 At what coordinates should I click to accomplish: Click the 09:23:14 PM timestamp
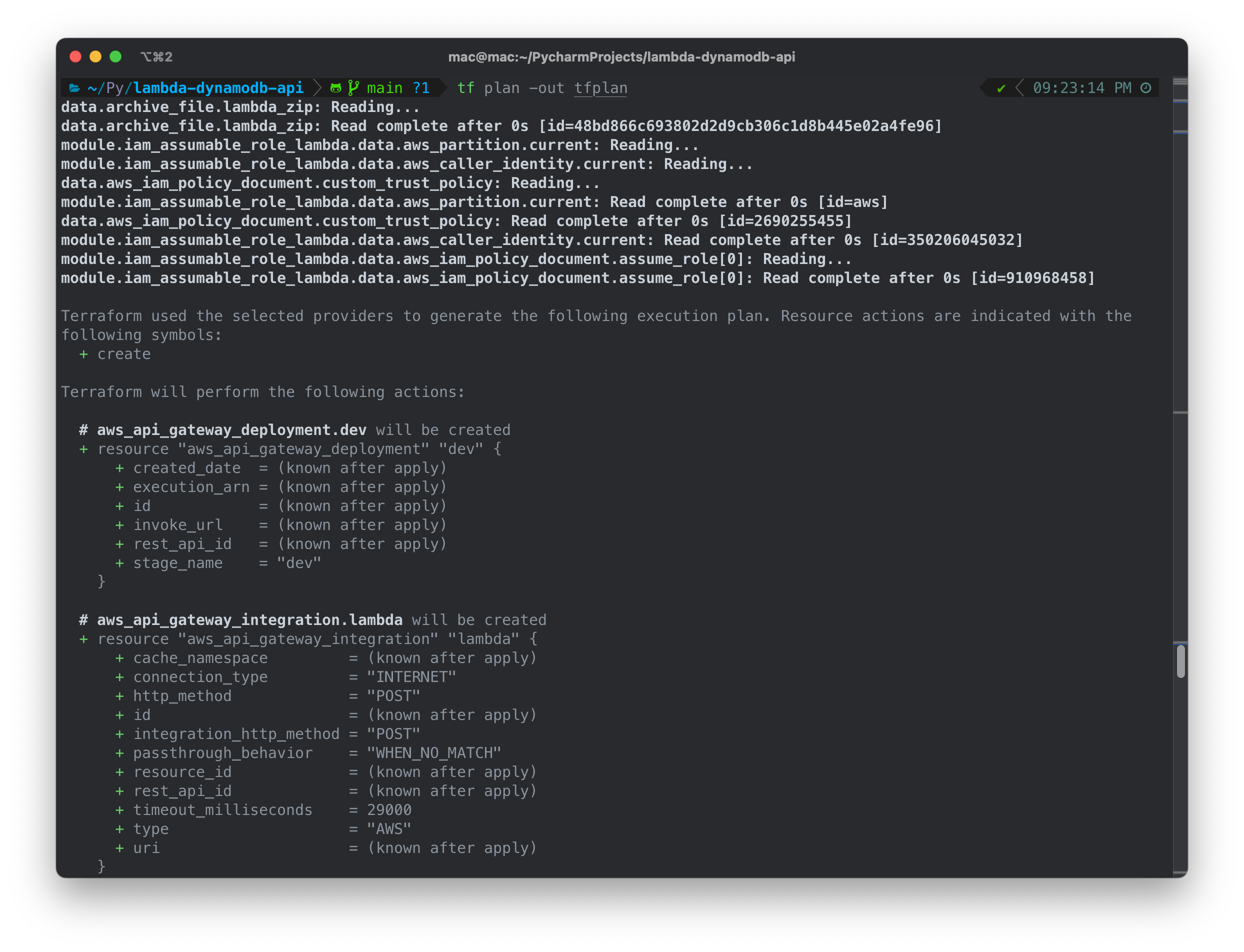coord(1082,88)
